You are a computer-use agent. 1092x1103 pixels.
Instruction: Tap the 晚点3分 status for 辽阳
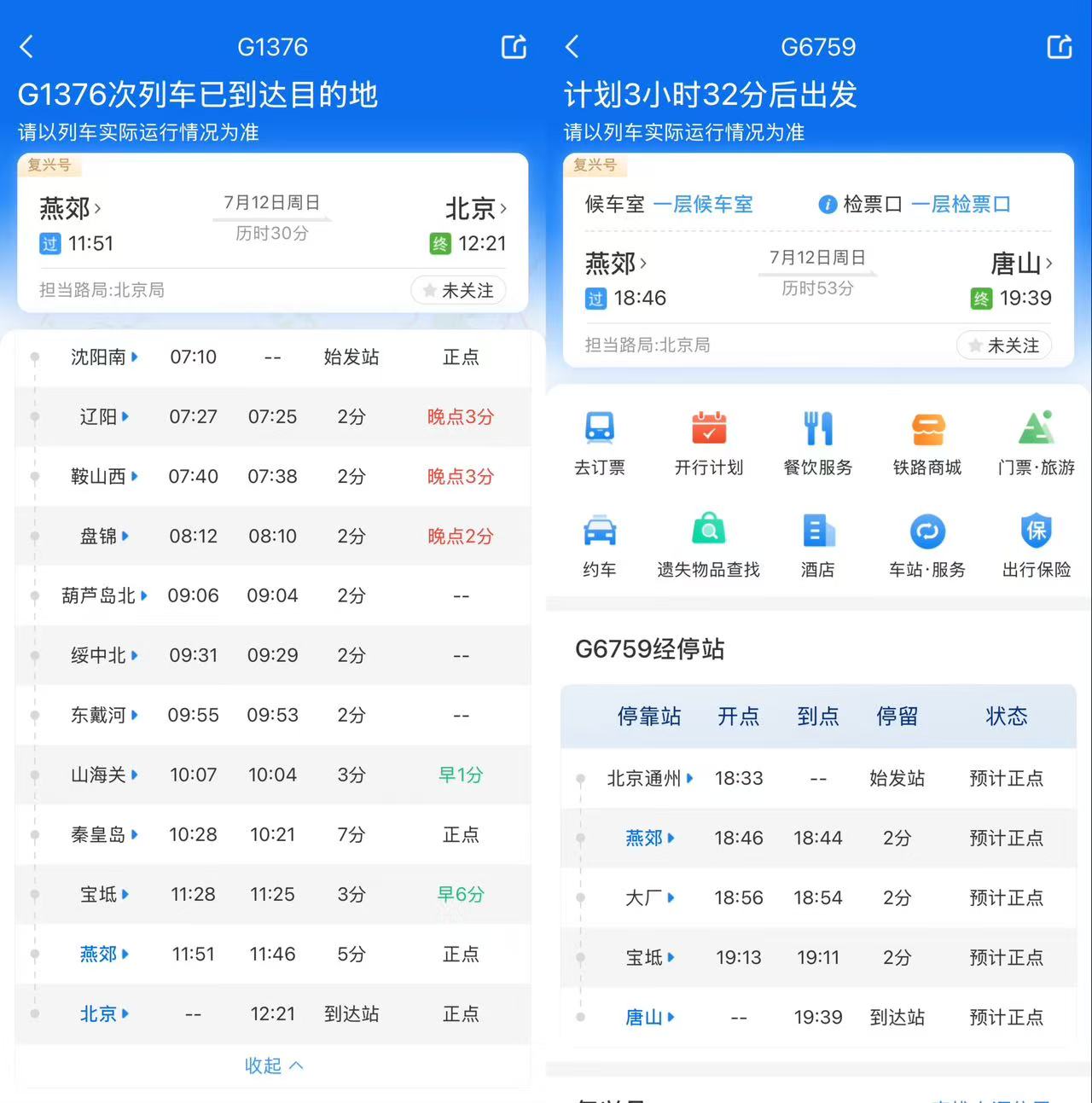(x=461, y=416)
